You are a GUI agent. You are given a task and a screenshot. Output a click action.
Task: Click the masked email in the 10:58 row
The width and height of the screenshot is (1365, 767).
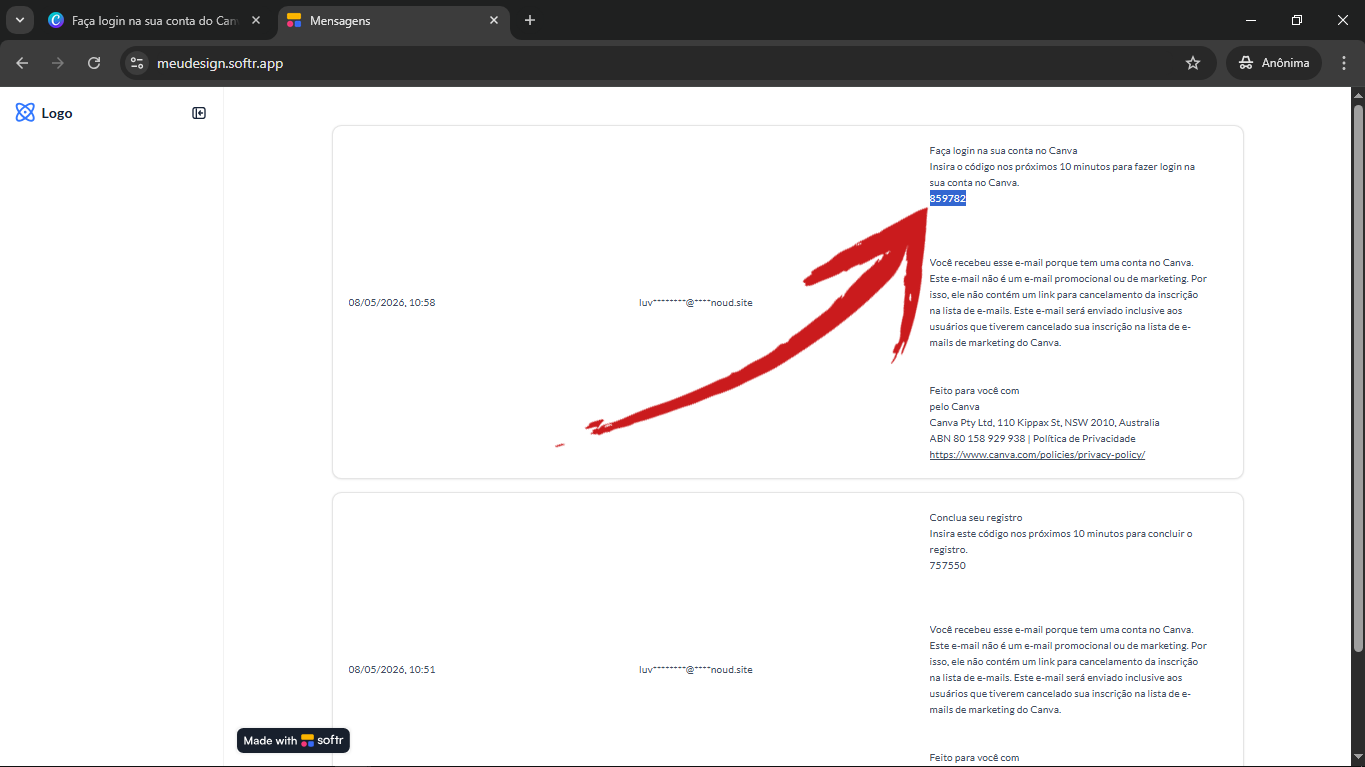[696, 303]
